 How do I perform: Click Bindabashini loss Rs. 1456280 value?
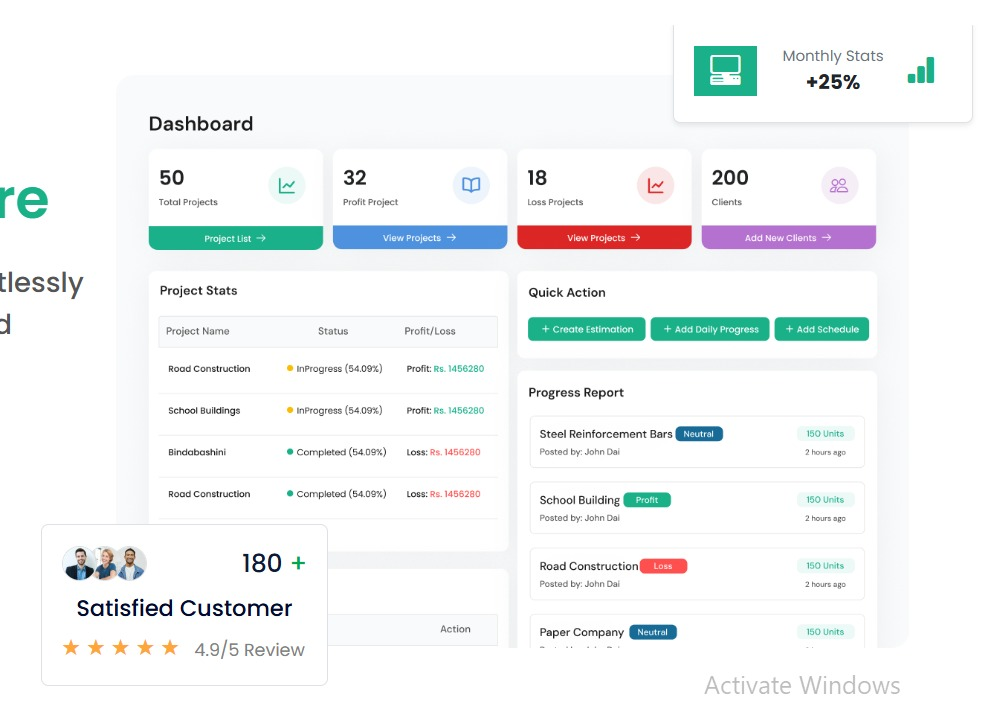tap(455, 453)
